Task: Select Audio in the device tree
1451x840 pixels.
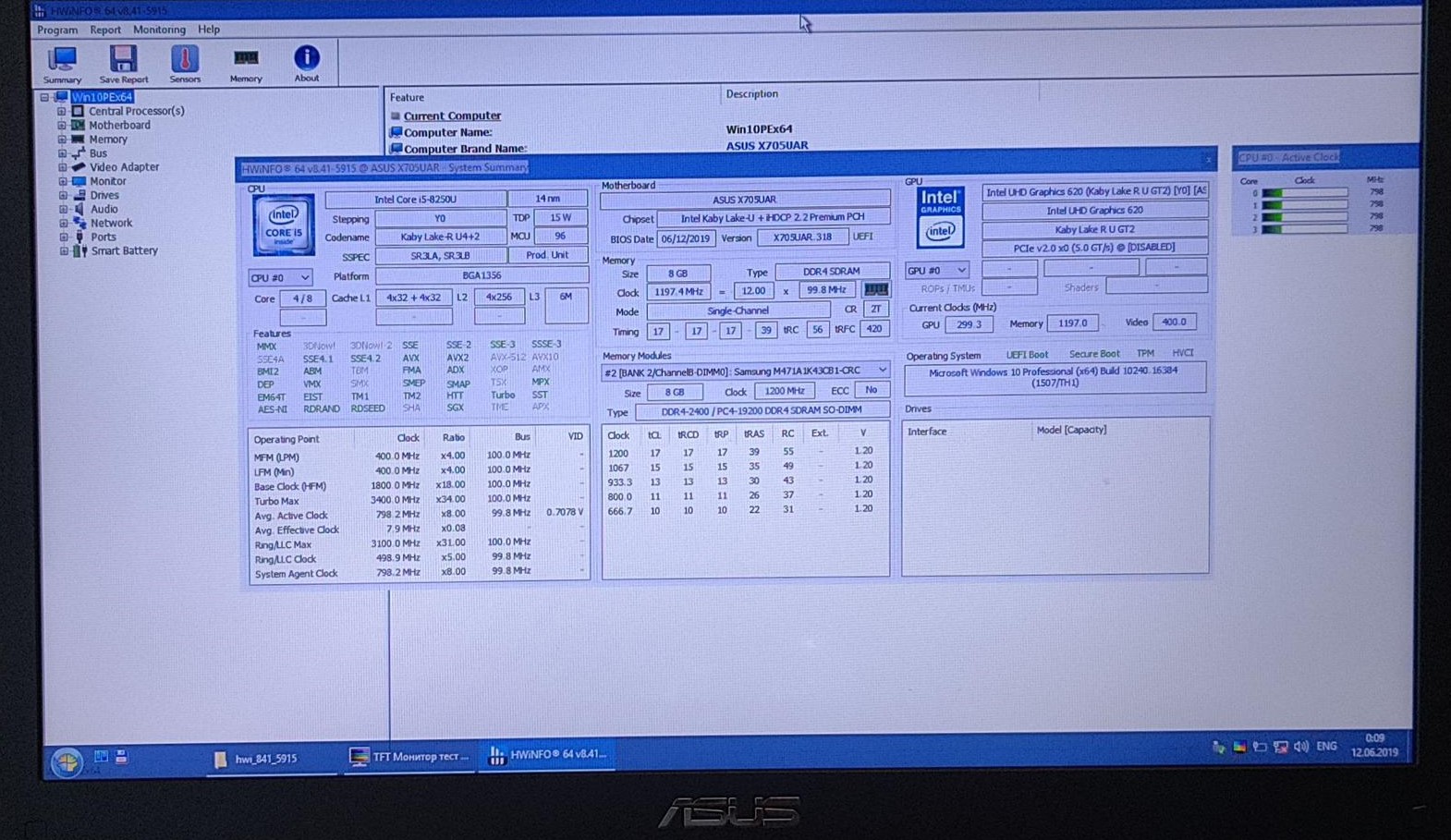Action: point(104,209)
